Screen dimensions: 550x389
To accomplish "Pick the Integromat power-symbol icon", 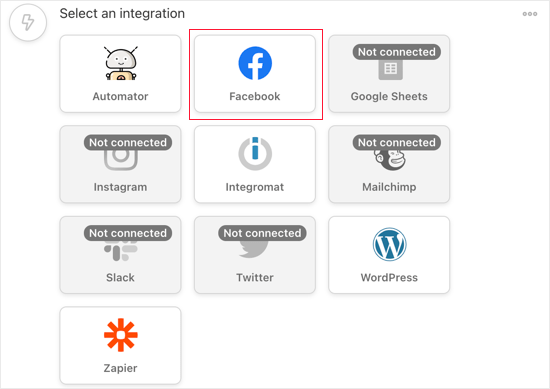I will tap(255, 154).
